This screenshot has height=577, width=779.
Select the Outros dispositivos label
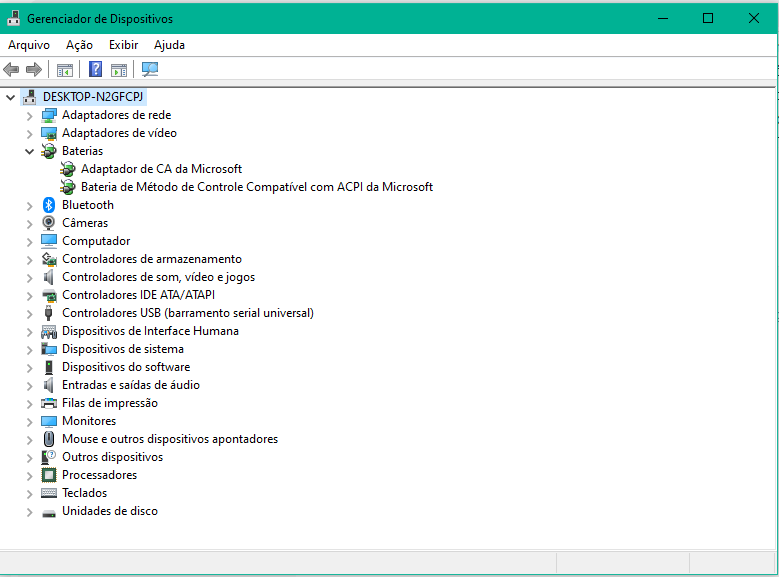pyautogui.click(x=112, y=457)
